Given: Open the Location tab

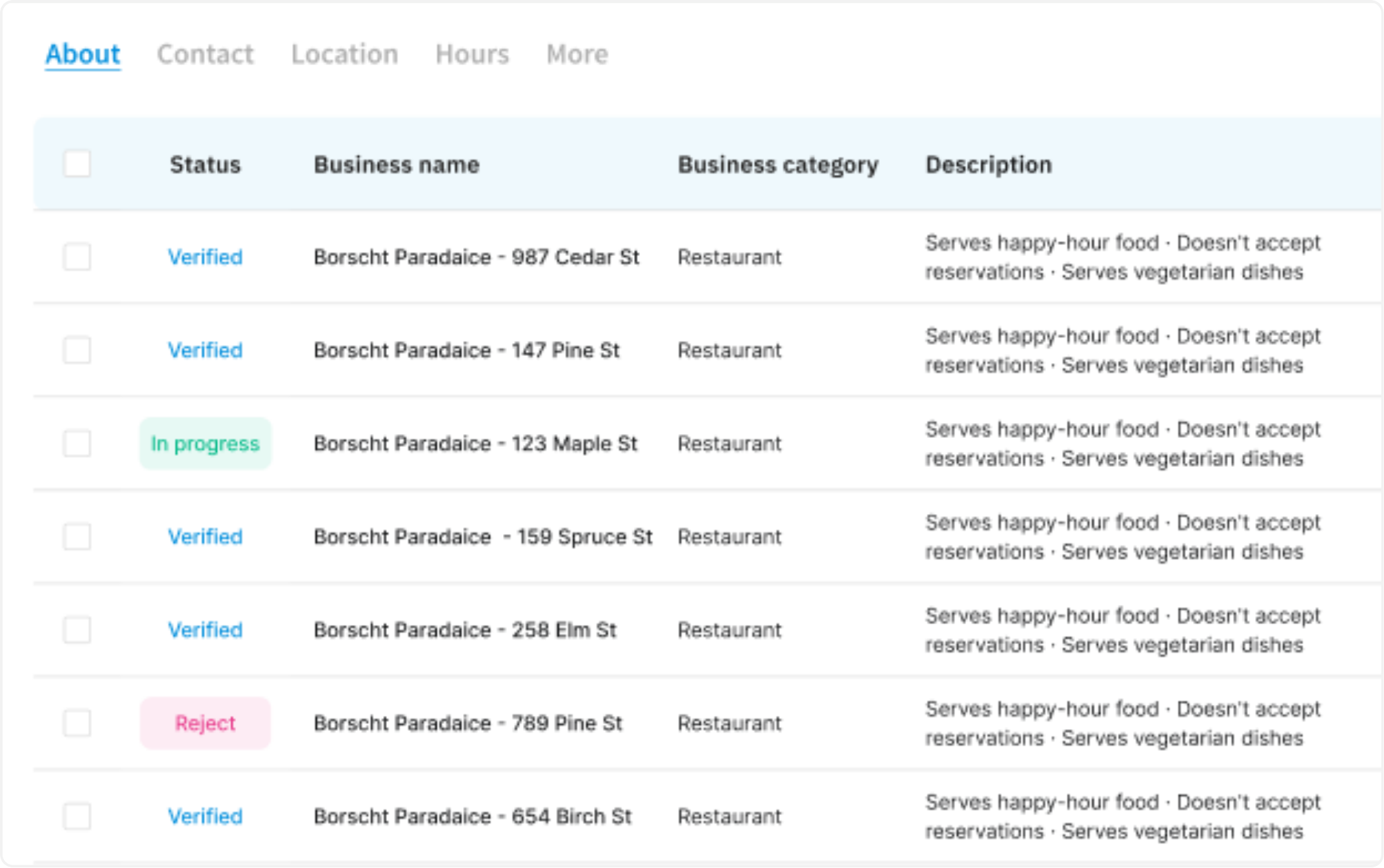Looking at the screenshot, I should point(344,54).
